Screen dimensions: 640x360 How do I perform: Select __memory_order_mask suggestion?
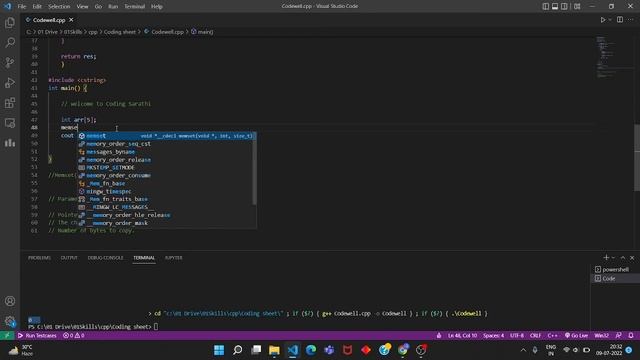tap(165, 223)
